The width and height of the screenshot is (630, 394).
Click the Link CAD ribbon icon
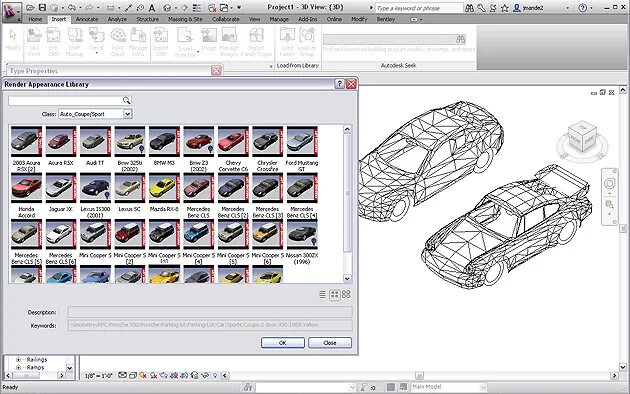point(53,42)
